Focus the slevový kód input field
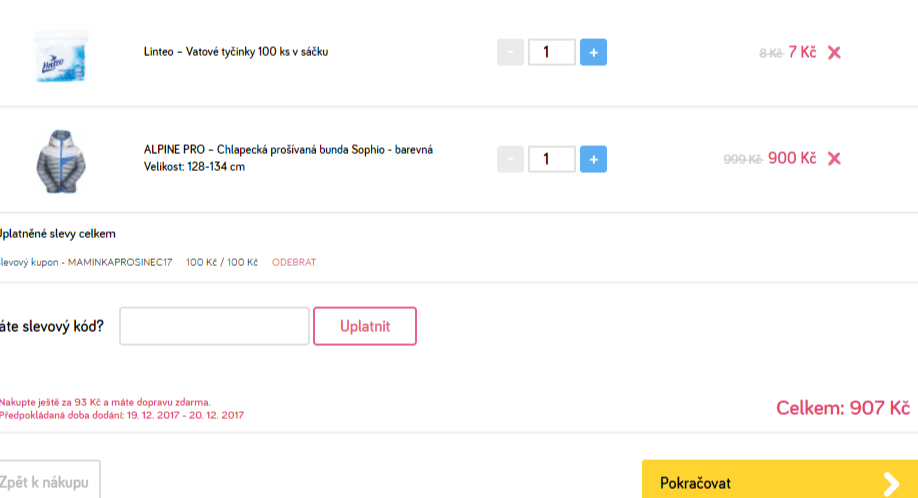This screenshot has height=498, width=918. click(x=214, y=326)
